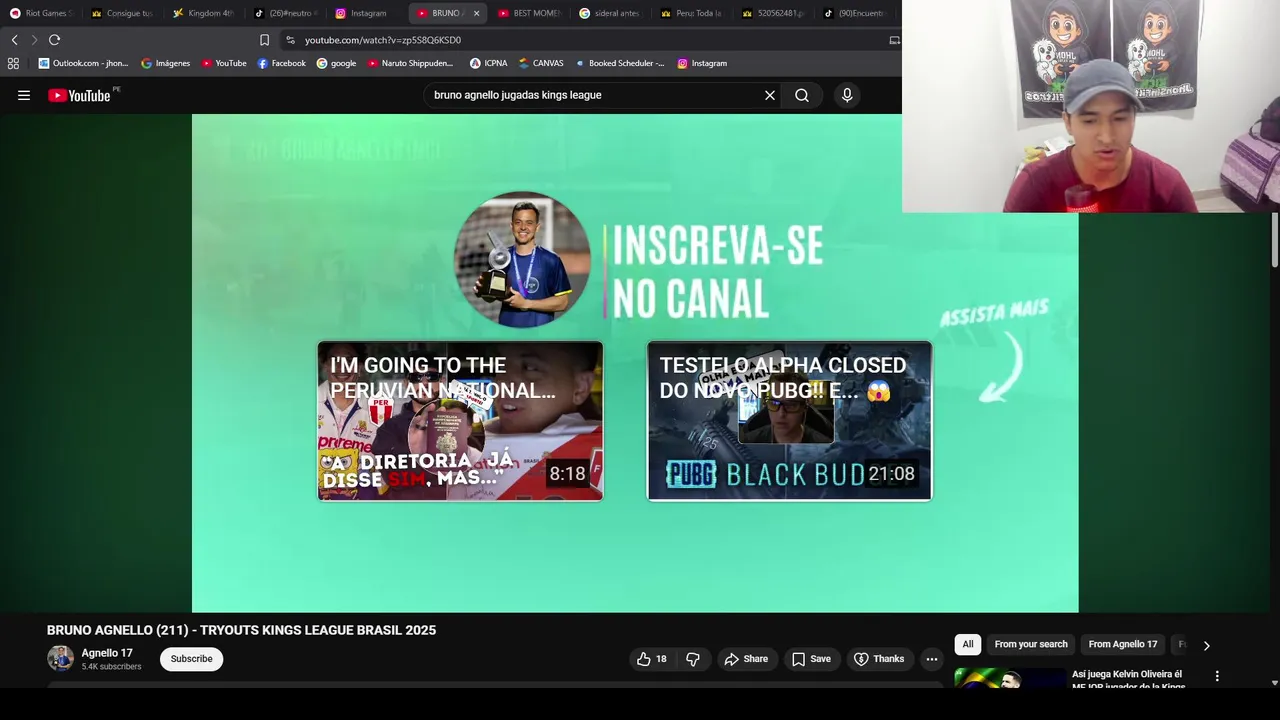The width and height of the screenshot is (1280, 720).
Task: Open the YouTube guide hamburger menu
Action: coord(24,95)
